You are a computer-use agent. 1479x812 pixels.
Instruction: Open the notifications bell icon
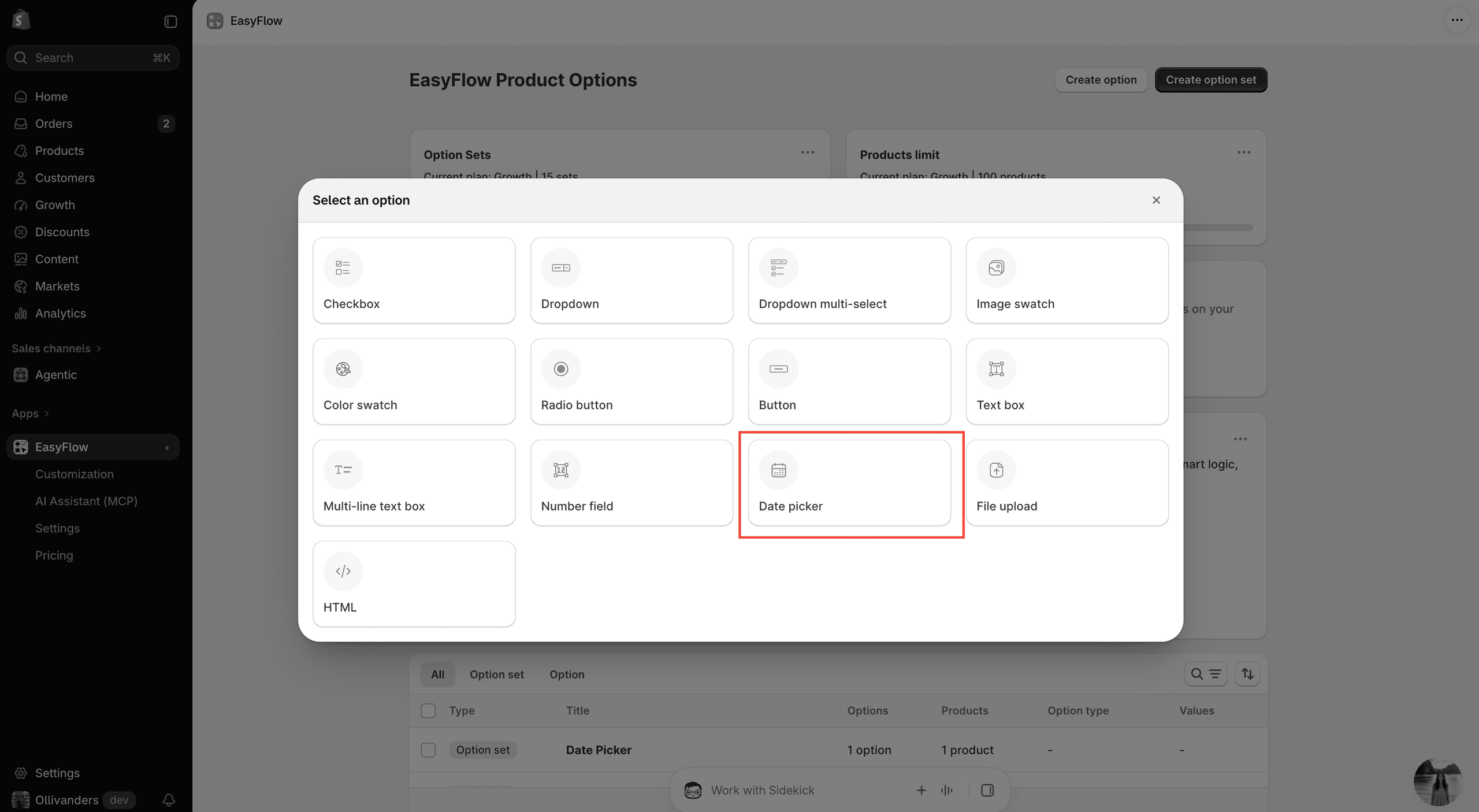169,800
